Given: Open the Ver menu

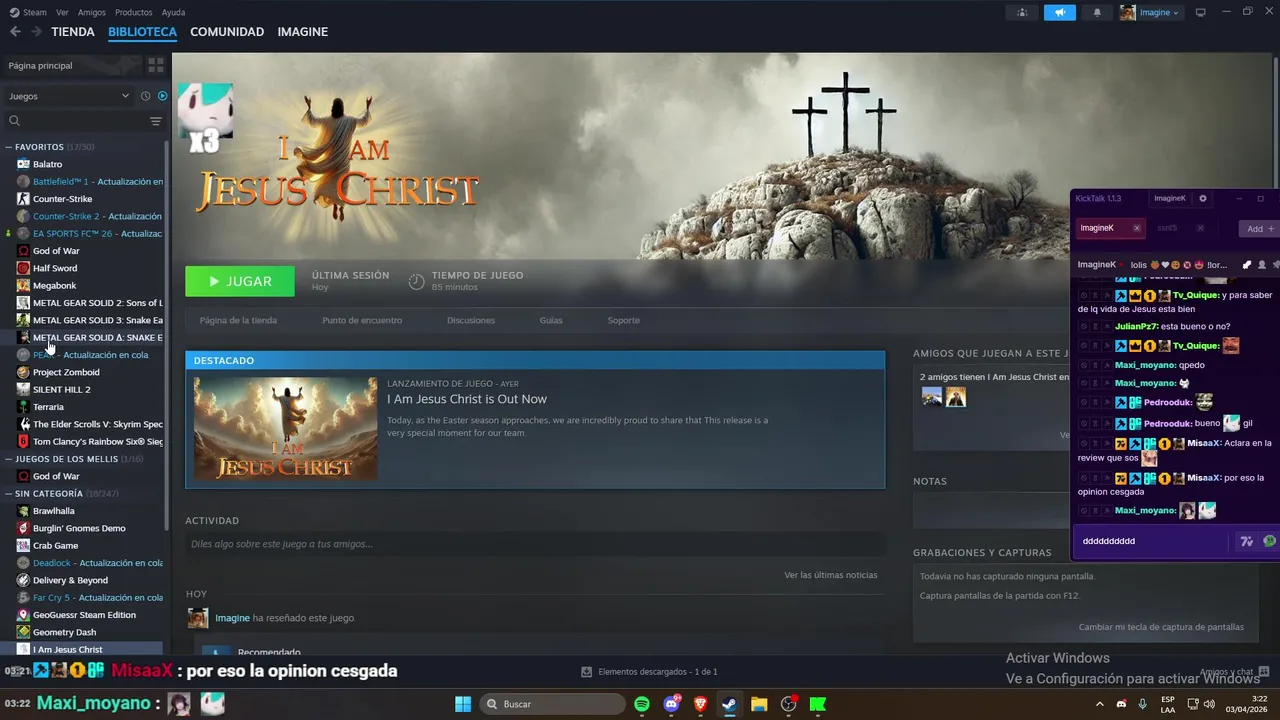Looking at the screenshot, I should (62, 12).
